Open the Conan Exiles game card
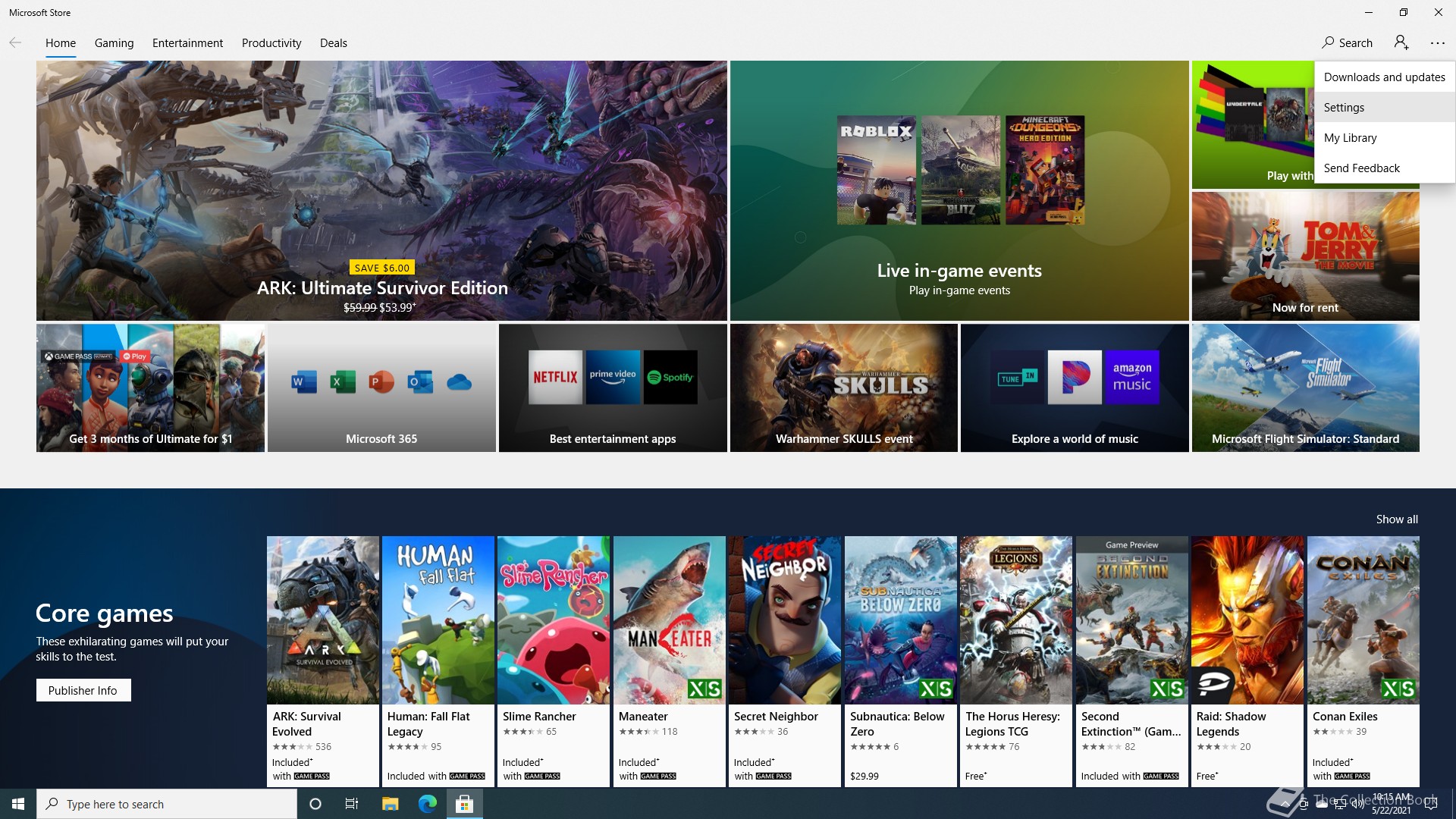This screenshot has height=819, width=1456. (x=1363, y=661)
